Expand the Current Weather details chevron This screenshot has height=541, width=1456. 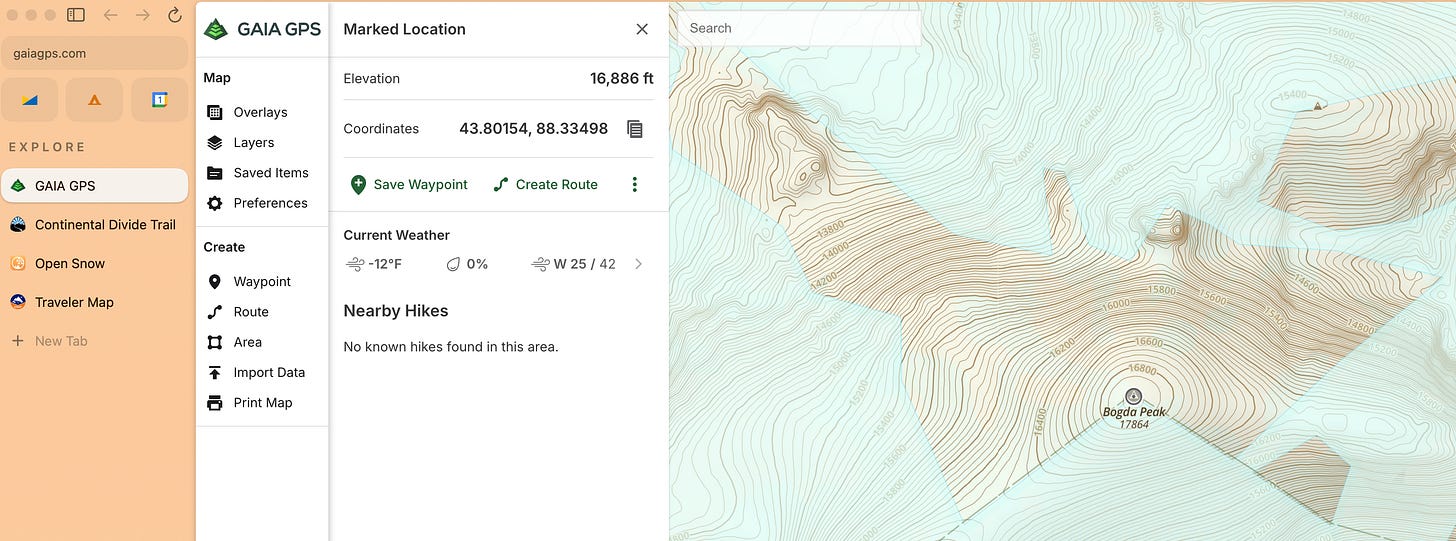pos(639,264)
